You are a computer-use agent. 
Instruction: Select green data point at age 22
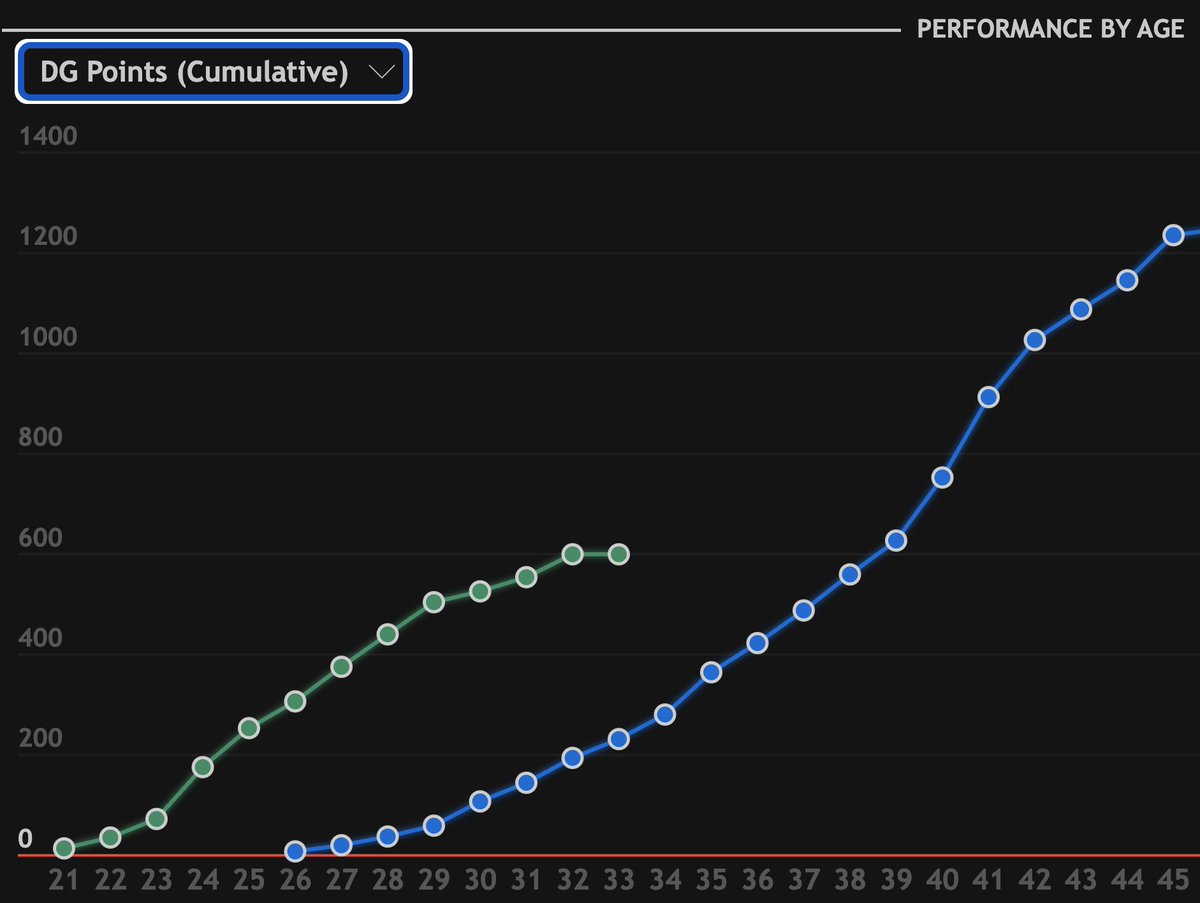coord(111,837)
